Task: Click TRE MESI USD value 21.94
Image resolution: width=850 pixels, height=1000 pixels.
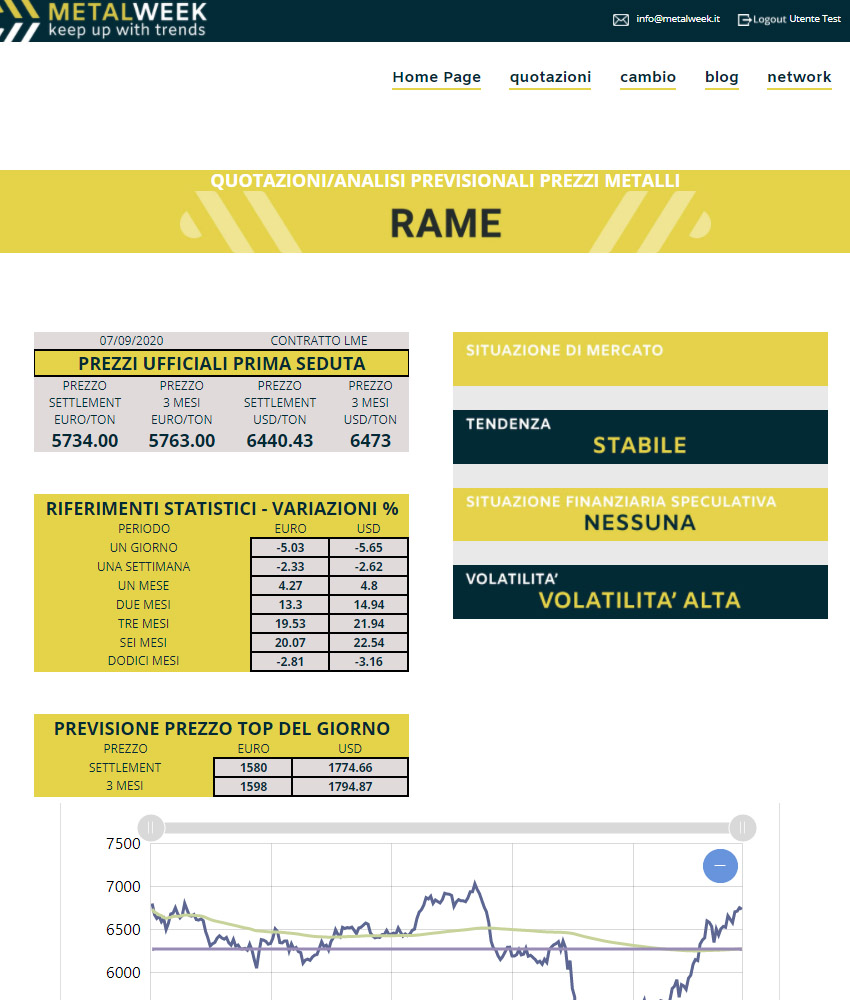Action: [x=369, y=624]
